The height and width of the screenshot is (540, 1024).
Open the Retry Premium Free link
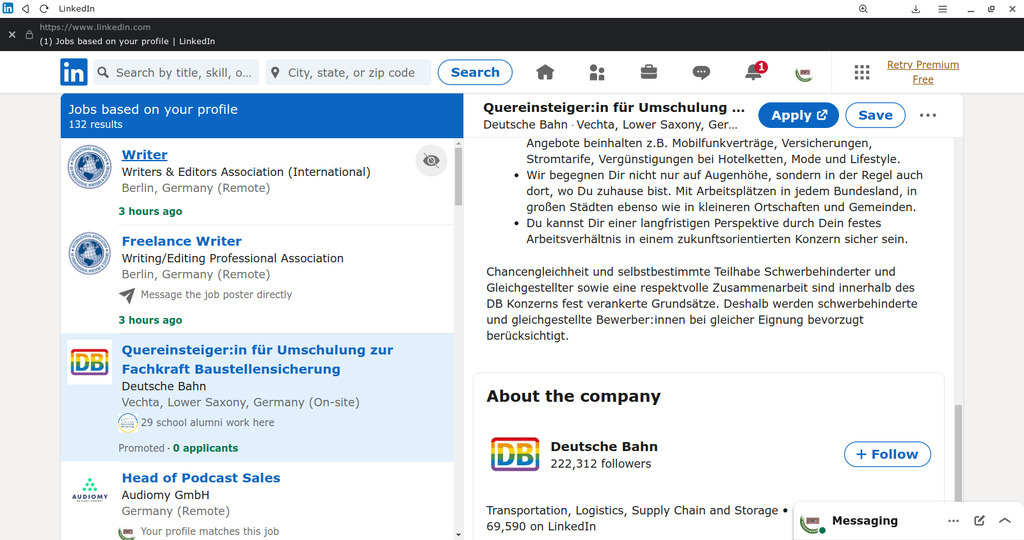point(922,72)
